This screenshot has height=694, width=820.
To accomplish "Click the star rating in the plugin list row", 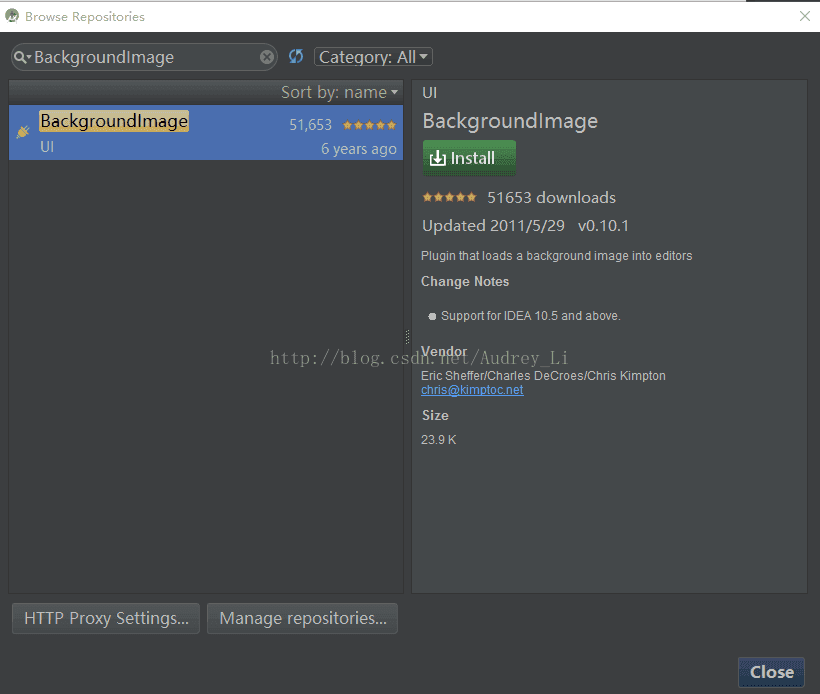I will (369, 125).
